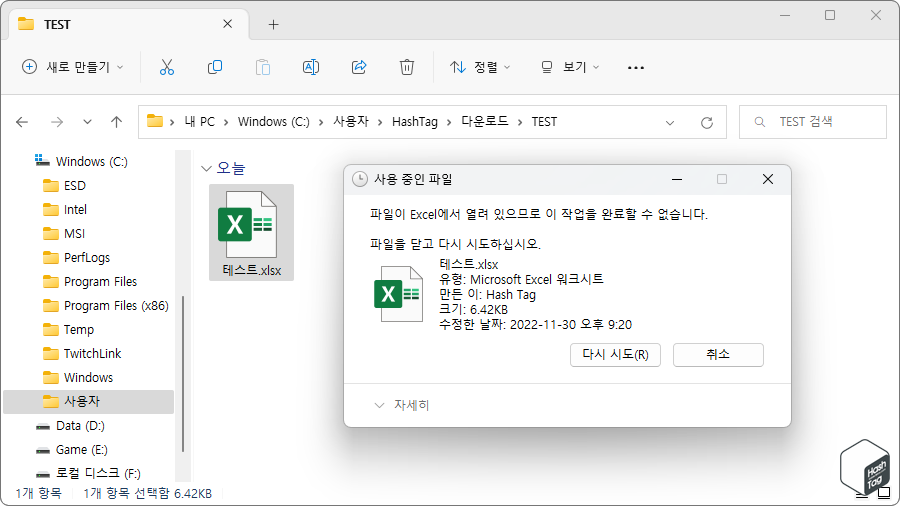Refresh the TEST folder view
This screenshot has width=900, height=506.
click(707, 122)
